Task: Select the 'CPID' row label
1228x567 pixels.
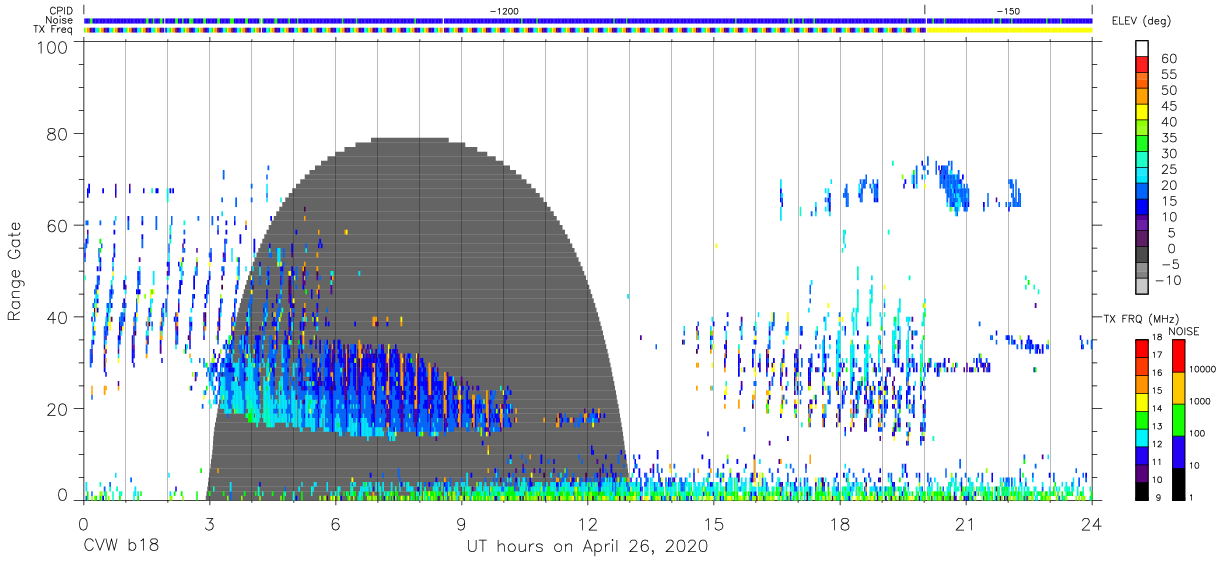Action: [x=62, y=10]
